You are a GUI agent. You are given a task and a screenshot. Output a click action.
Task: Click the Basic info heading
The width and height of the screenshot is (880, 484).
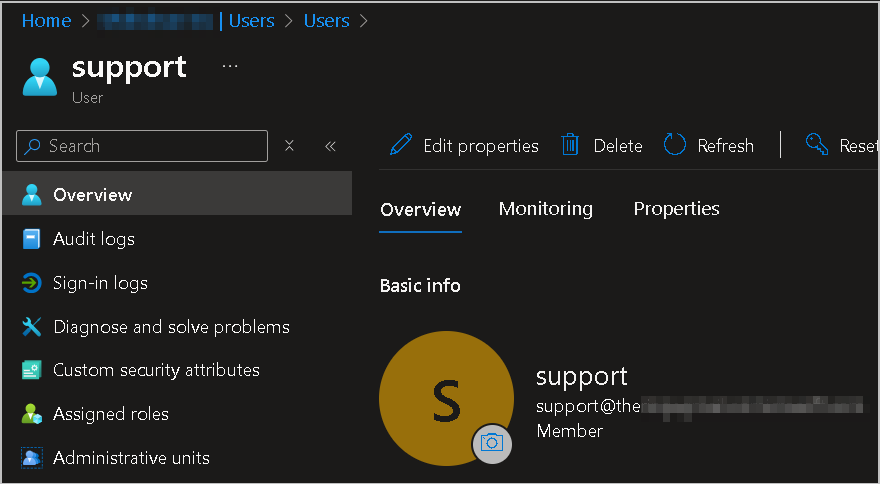click(x=420, y=286)
